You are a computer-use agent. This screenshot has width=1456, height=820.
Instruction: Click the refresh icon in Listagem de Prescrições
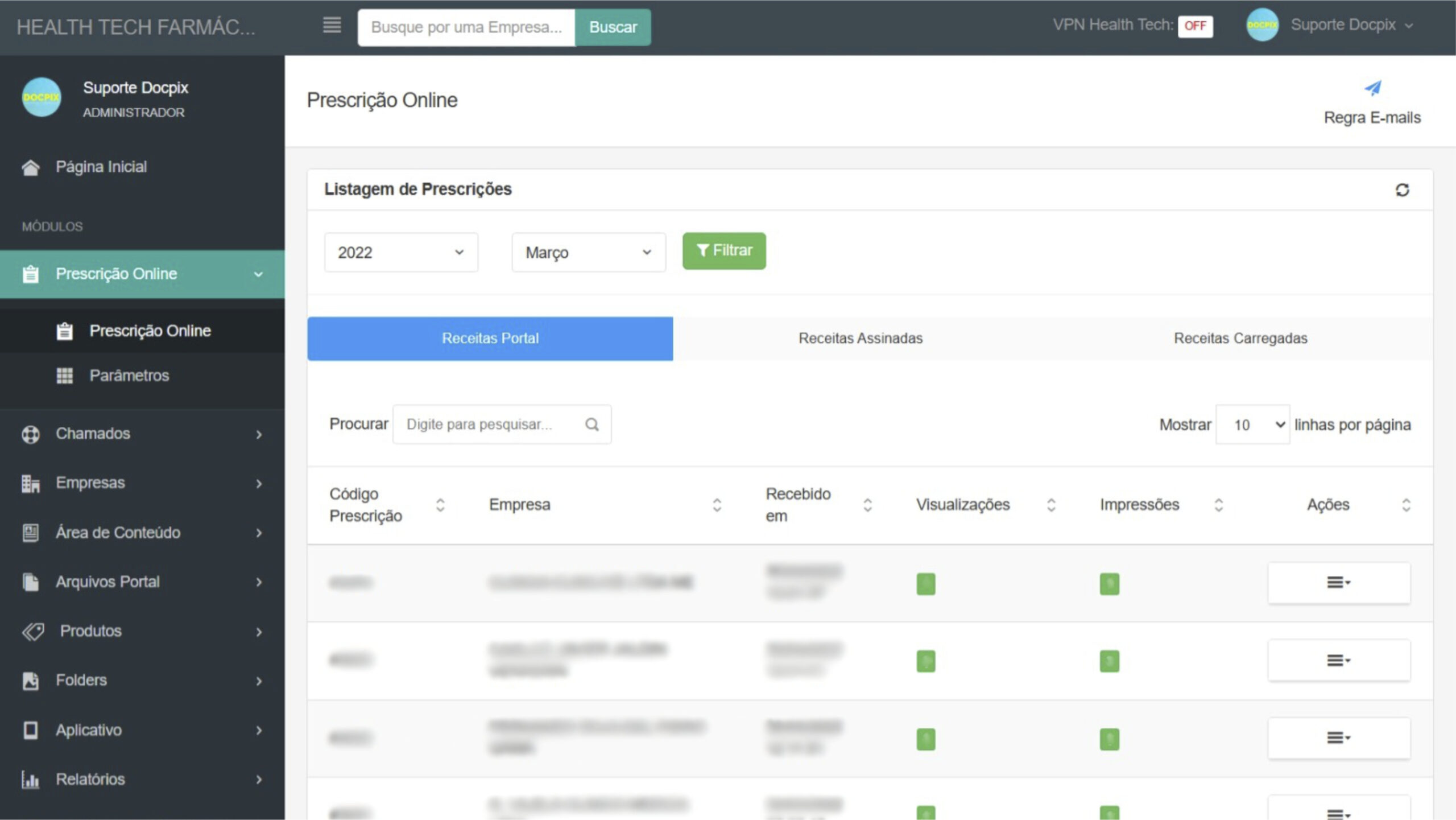1402,189
